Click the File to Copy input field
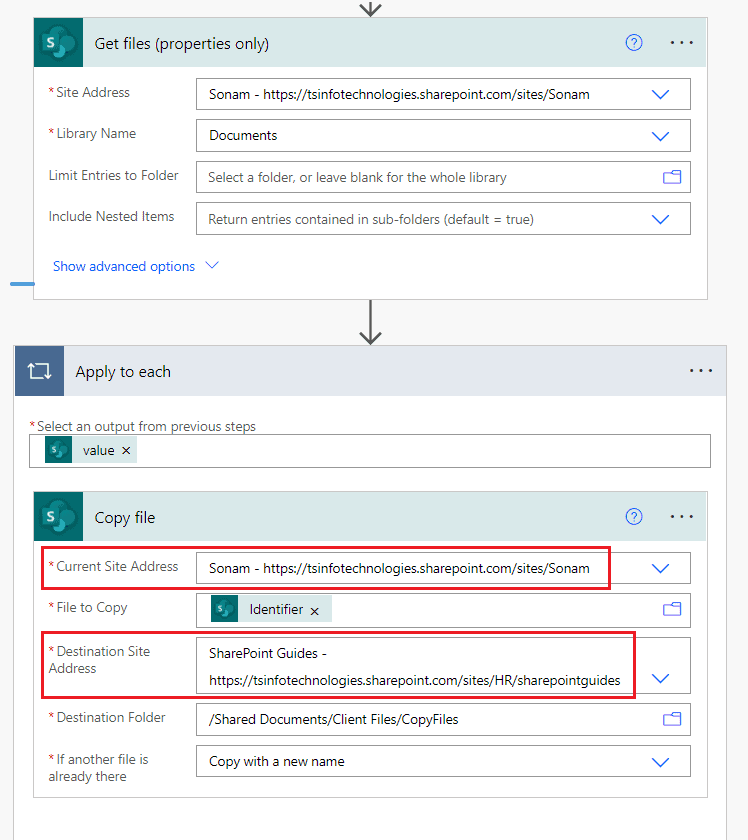The image size is (748, 840). coord(443,610)
